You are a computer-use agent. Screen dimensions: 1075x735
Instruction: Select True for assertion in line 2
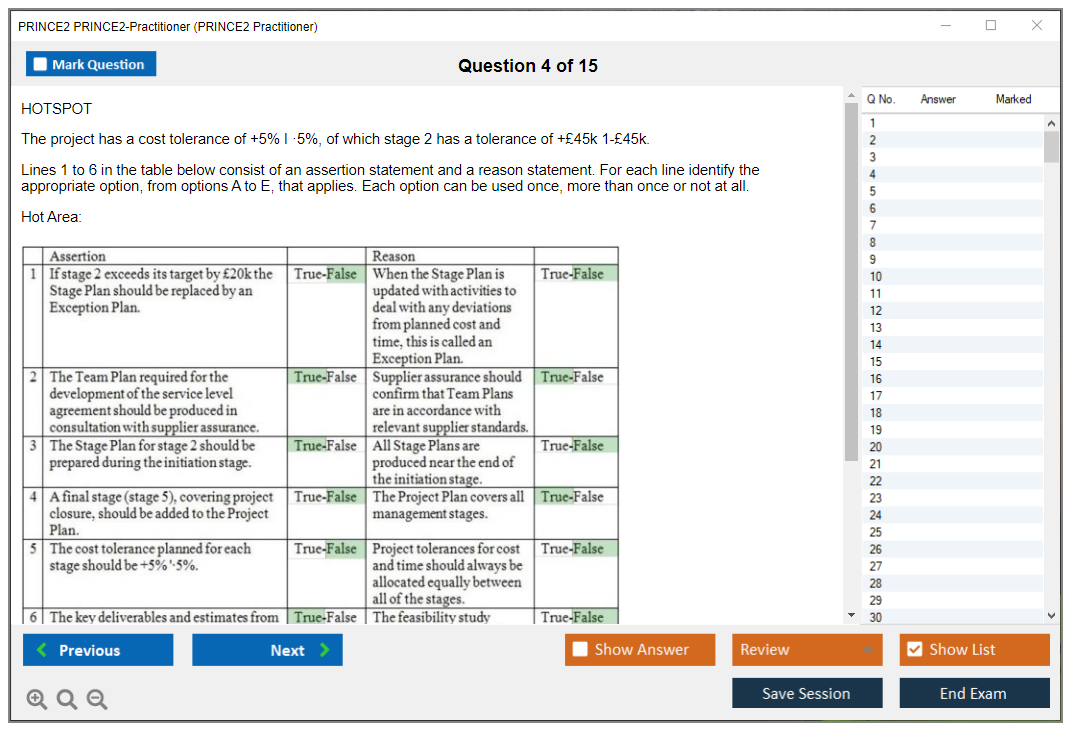point(308,377)
